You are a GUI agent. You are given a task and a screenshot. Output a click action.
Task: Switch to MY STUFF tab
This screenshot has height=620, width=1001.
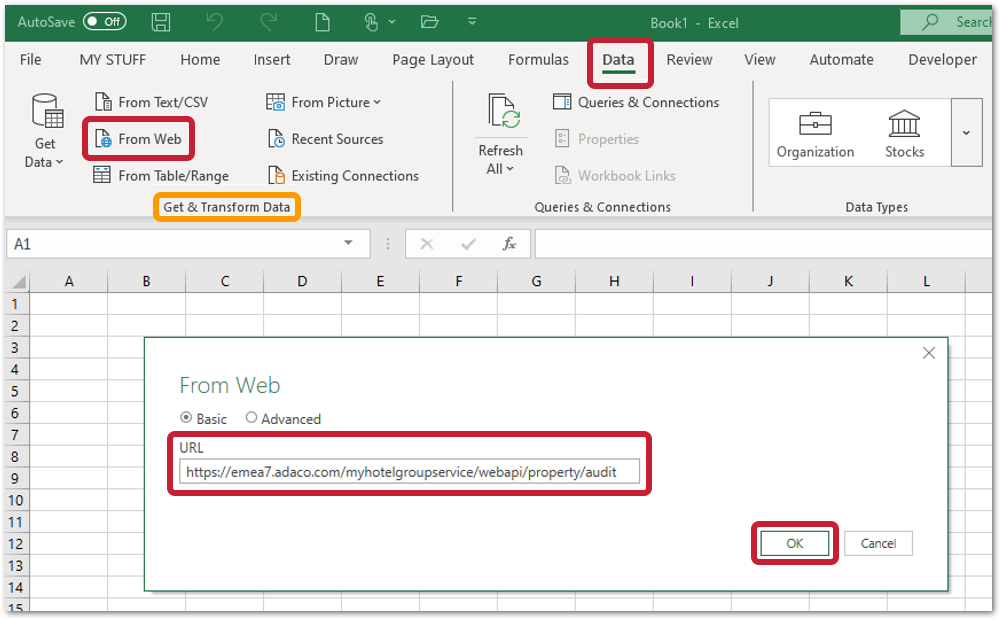[113, 60]
